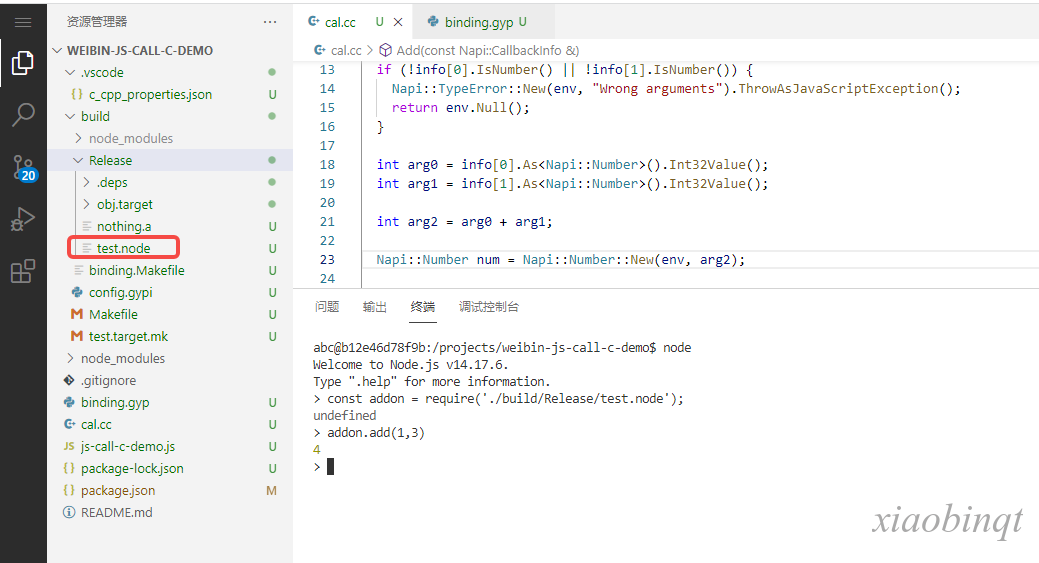Open the Extensions view
This screenshot has width=1039, height=563.
[x=23, y=271]
